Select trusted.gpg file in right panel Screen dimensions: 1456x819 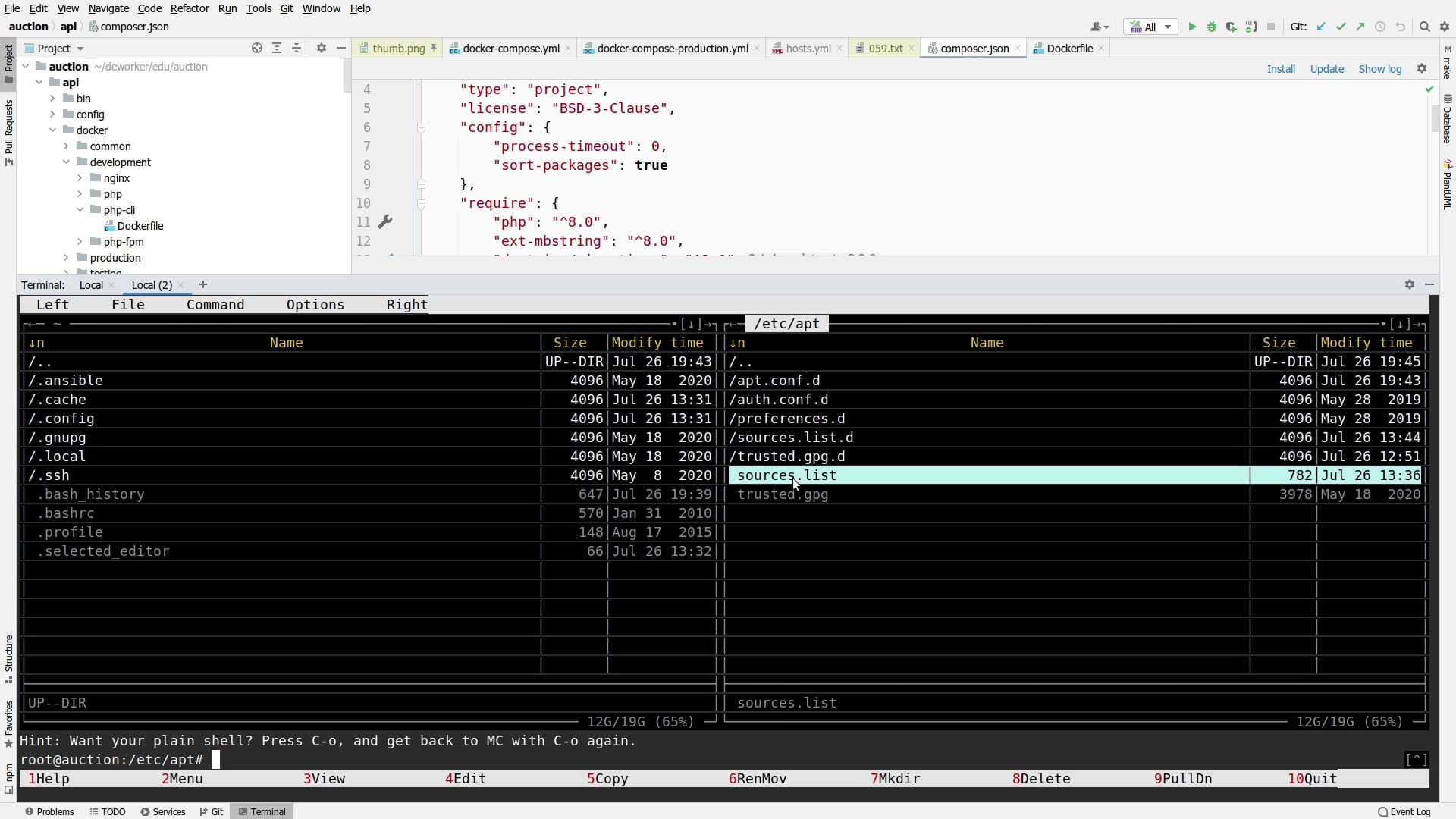(x=783, y=494)
